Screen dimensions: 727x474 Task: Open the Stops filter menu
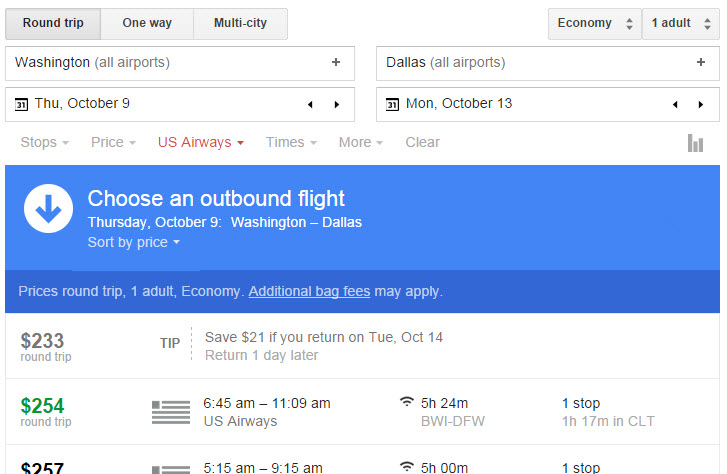point(45,142)
